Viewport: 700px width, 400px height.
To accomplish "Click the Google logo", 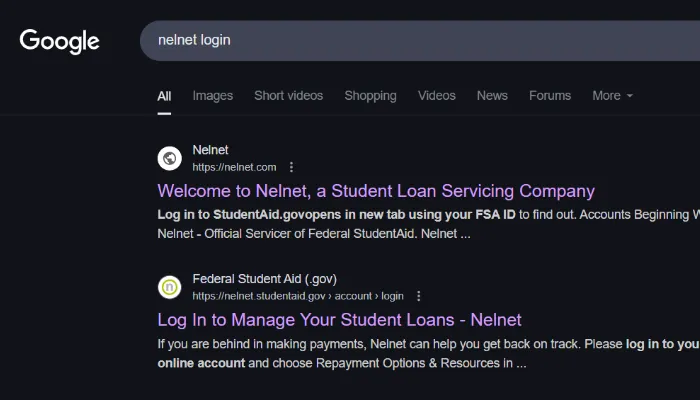I will [60, 41].
